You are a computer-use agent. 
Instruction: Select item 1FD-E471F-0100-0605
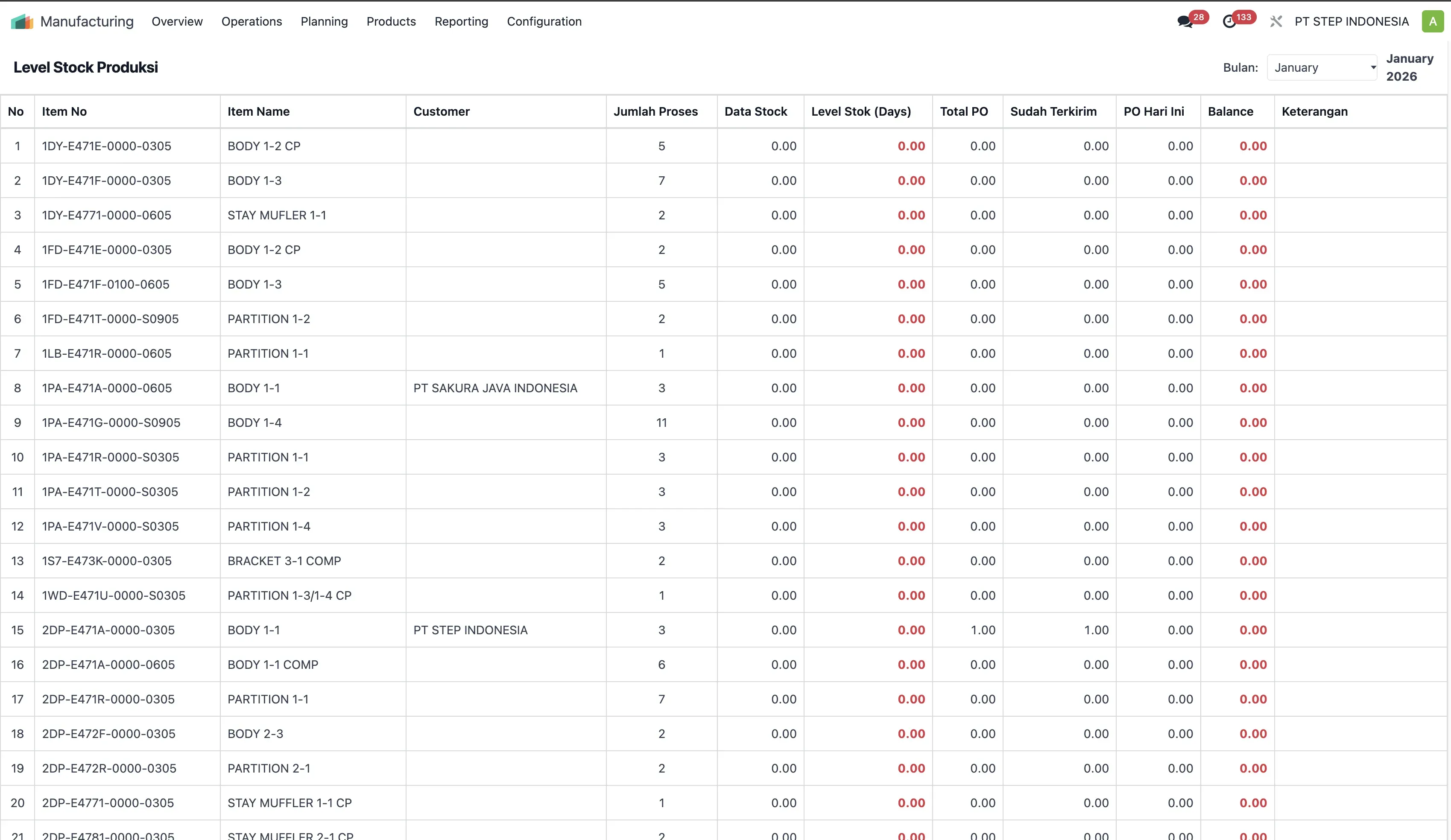click(105, 284)
